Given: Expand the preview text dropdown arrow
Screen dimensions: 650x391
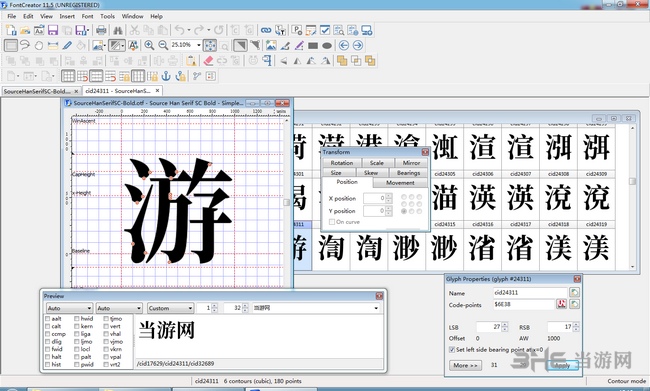Looking at the screenshot, I should pos(376,308).
